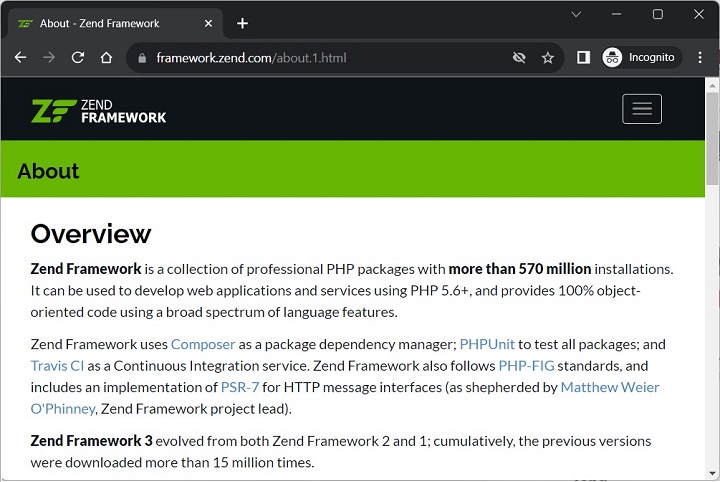Screen dimensions: 720x482
Task: Reload the current page
Action: [x=78, y=58]
